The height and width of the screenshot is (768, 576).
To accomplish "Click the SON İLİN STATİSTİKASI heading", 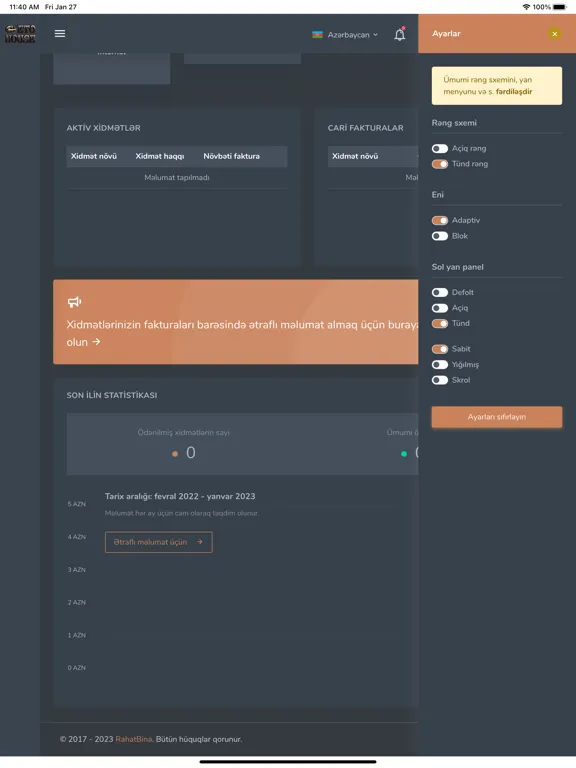I will pyautogui.click(x=112, y=395).
